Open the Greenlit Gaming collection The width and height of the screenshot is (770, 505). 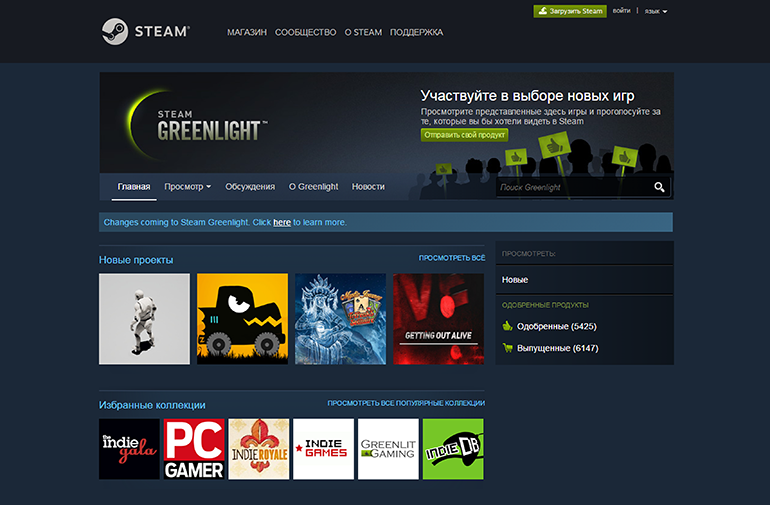pos(388,449)
